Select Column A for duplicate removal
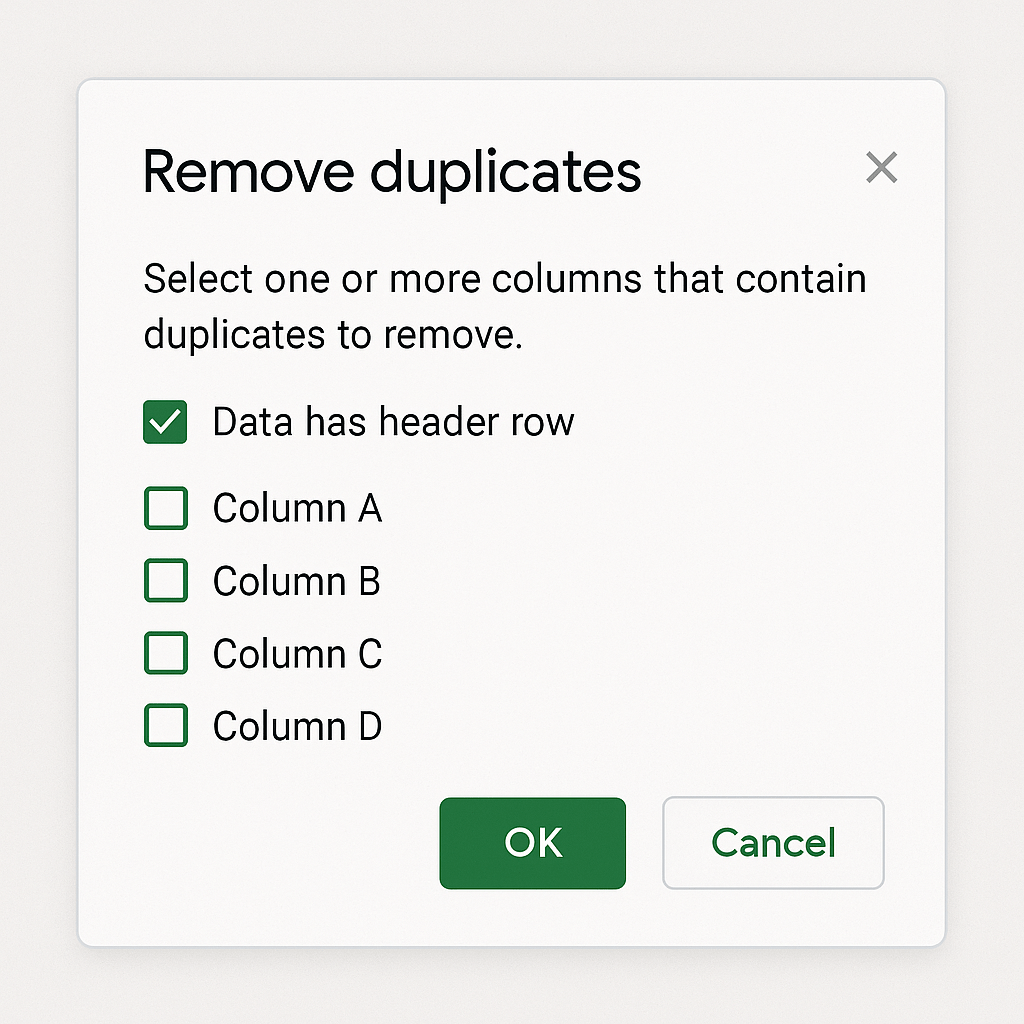Viewport: 1024px width, 1024px height. [165, 508]
